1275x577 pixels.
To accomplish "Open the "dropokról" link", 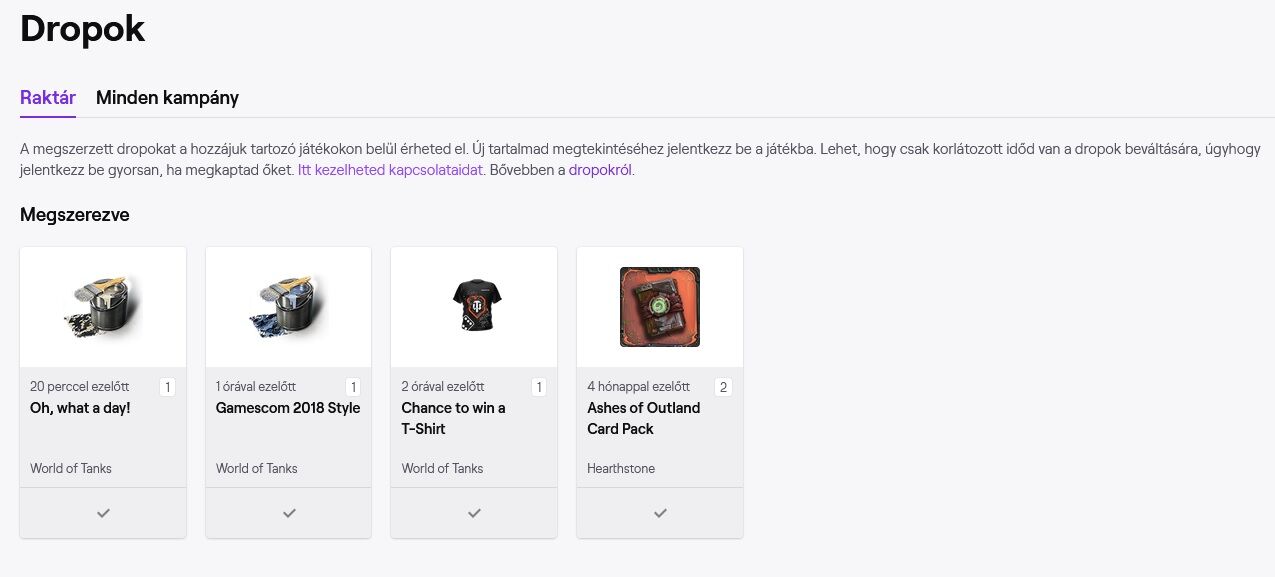I will (600, 170).
